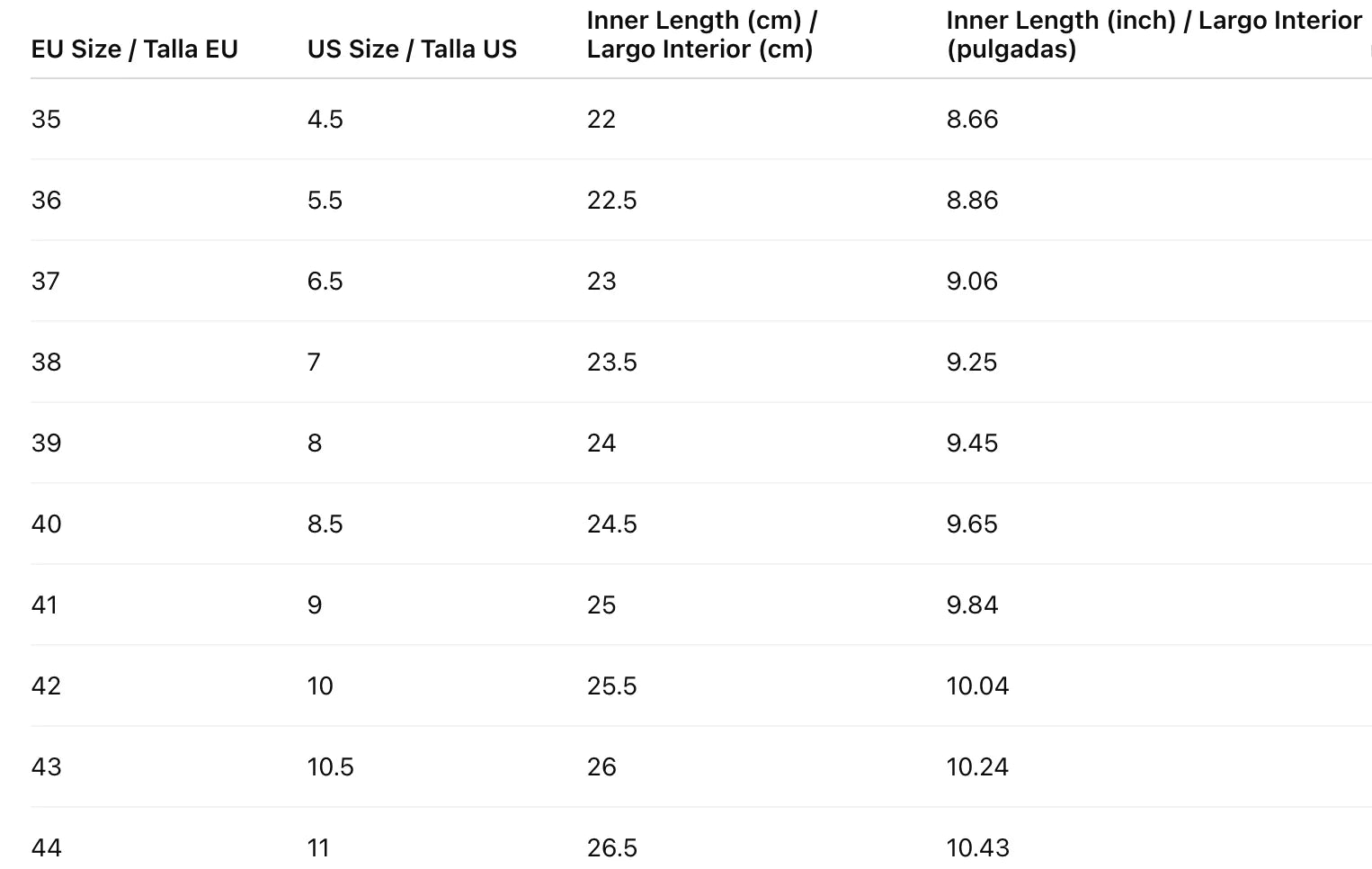
Task: Select the EU size 42 cell
Action: coord(46,686)
